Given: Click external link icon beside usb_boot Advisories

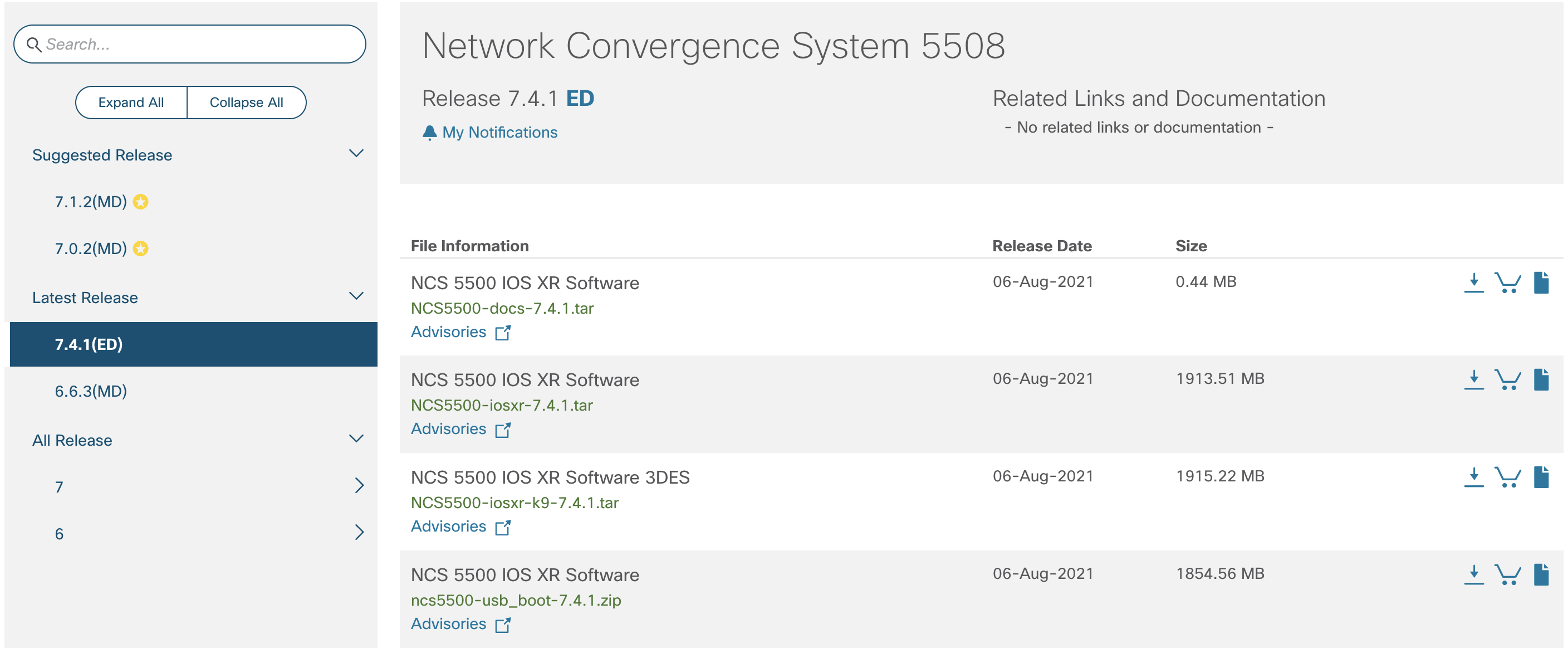Looking at the screenshot, I should click(x=503, y=625).
